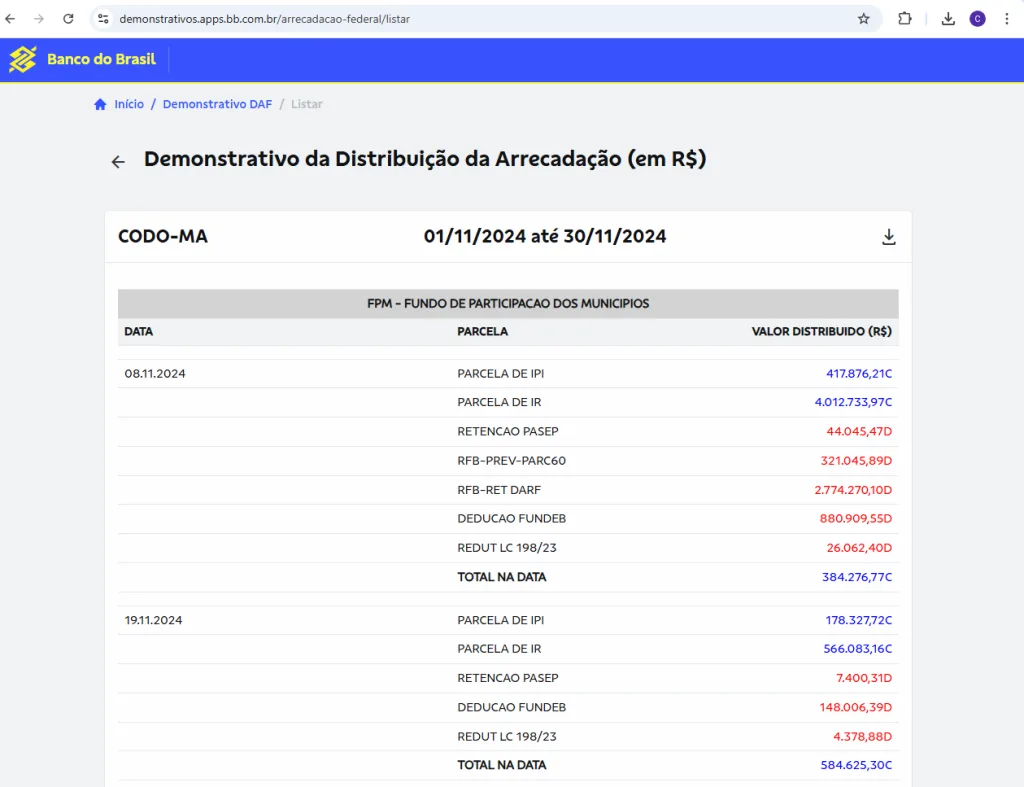Bookmark this page with the star icon
Screen dimensions: 1024x787
863,19
